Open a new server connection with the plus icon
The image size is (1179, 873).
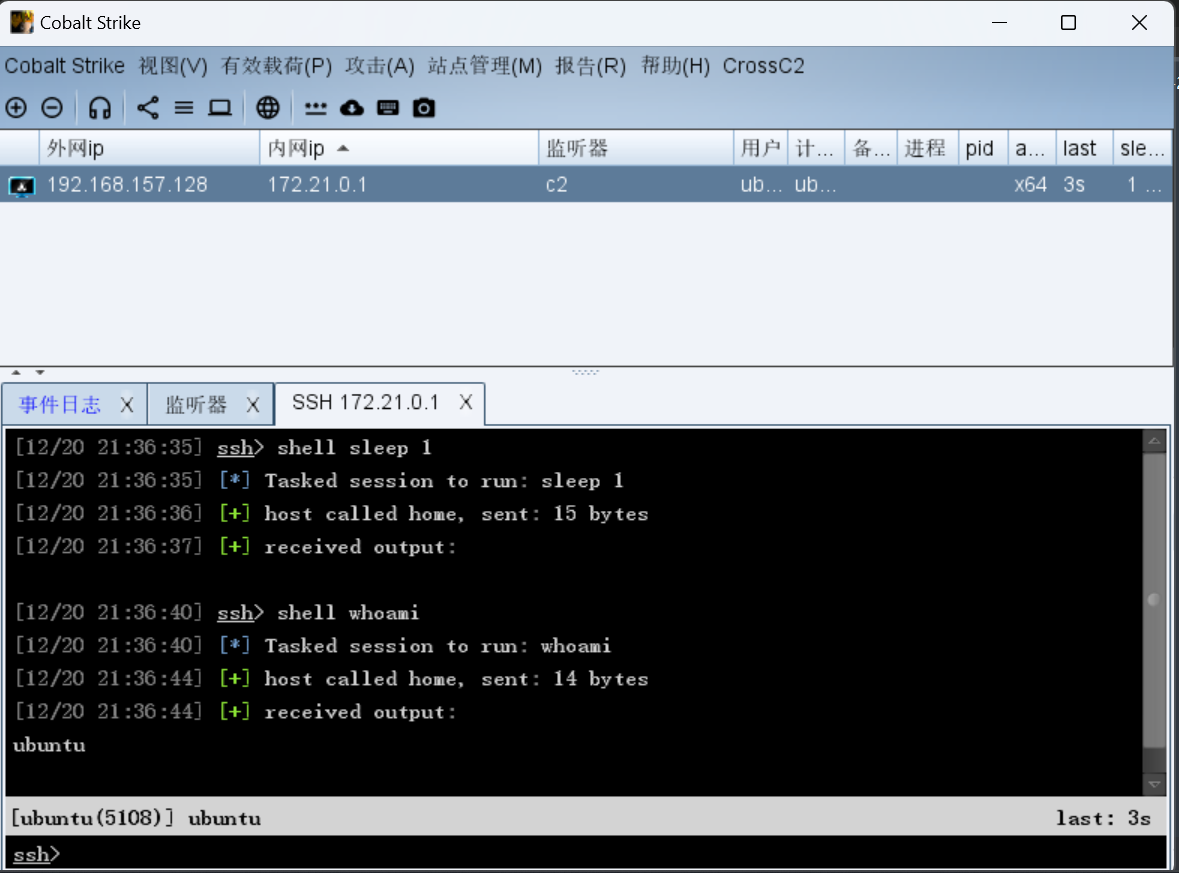click(x=16, y=107)
